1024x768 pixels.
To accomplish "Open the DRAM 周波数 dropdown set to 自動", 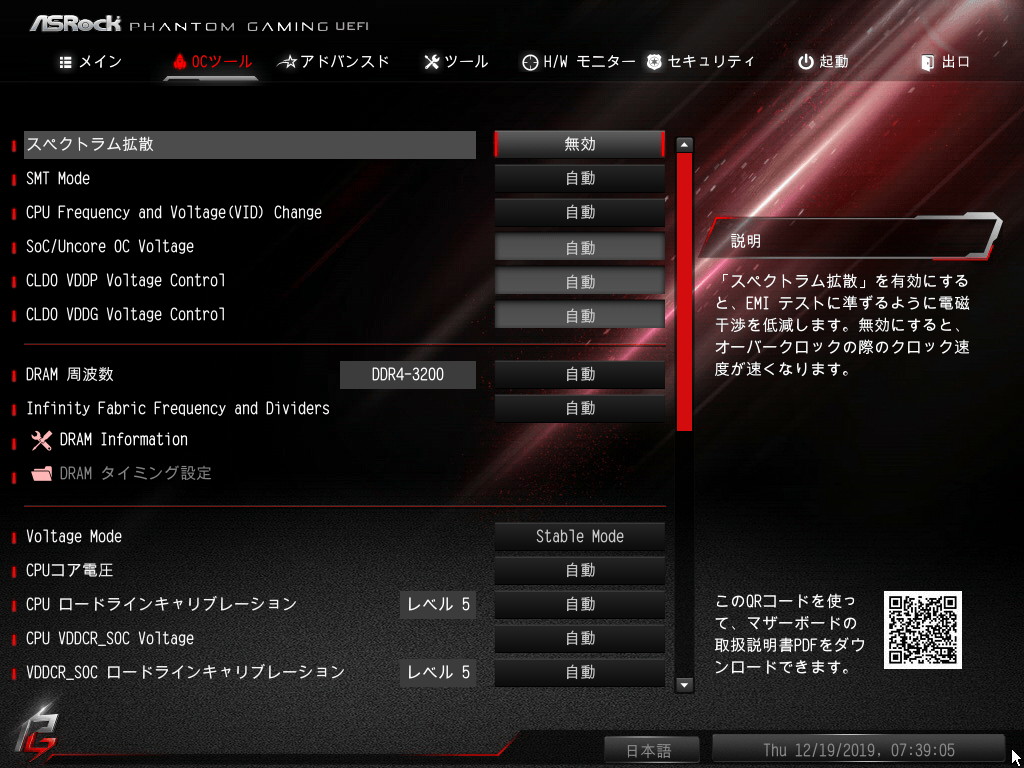I will [x=580, y=375].
